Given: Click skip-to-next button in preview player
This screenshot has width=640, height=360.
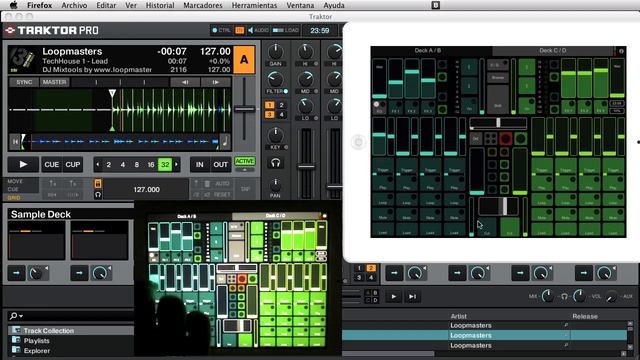Looking at the screenshot, I should pyautogui.click(x=412, y=296).
